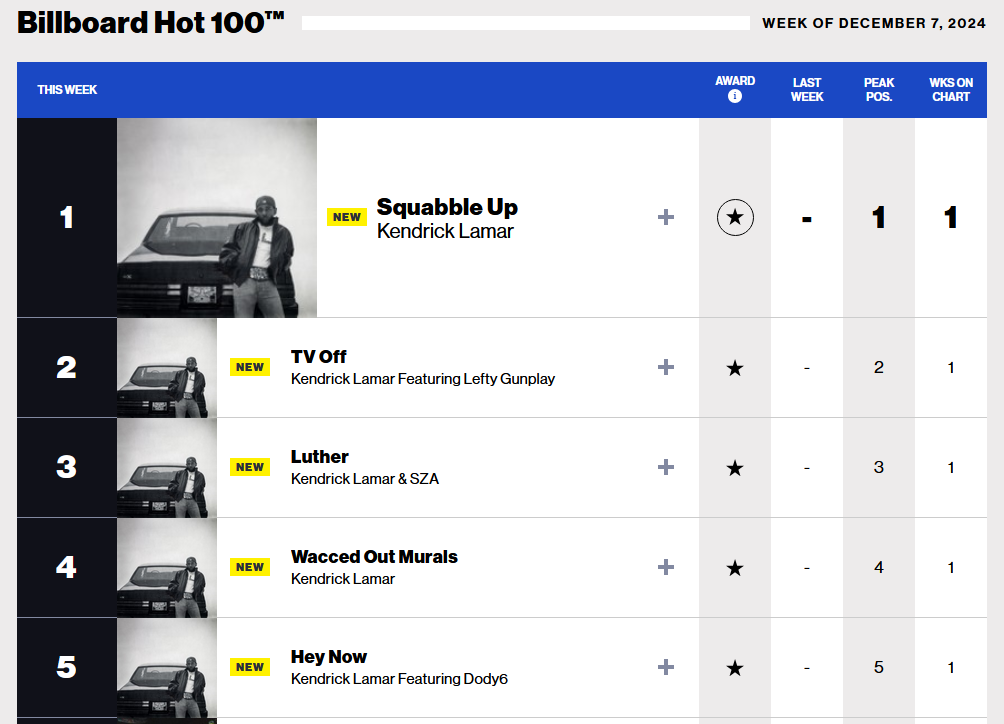Expand the TV Off row plus icon
The height and width of the screenshot is (724, 1004).
pyautogui.click(x=666, y=367)
